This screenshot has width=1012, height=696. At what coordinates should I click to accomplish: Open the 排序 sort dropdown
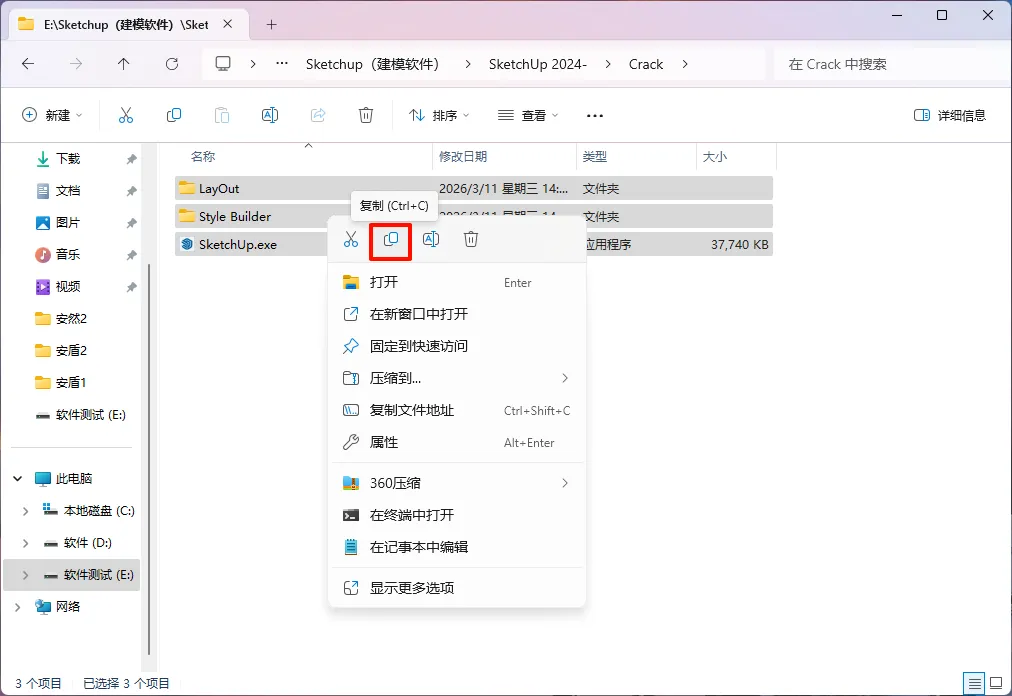click(x=439, y=116)
